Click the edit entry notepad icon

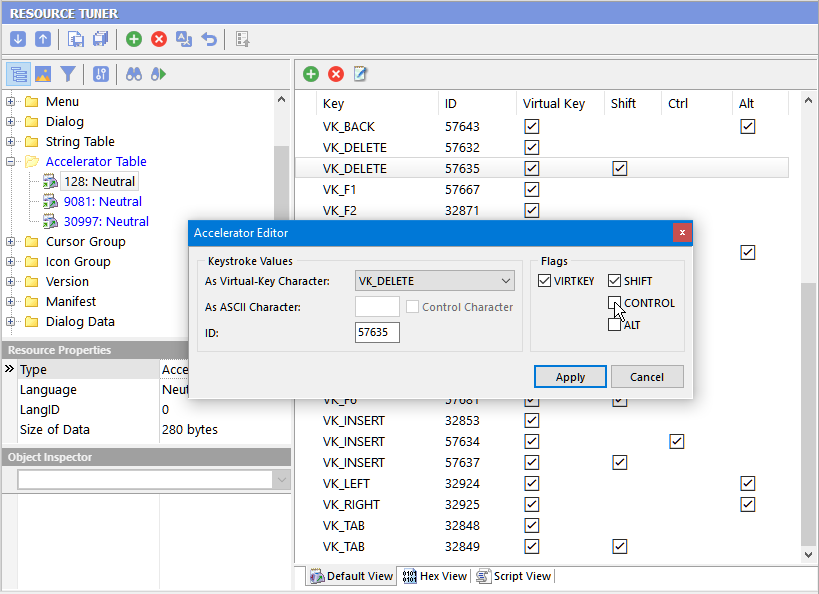(361, 74)
